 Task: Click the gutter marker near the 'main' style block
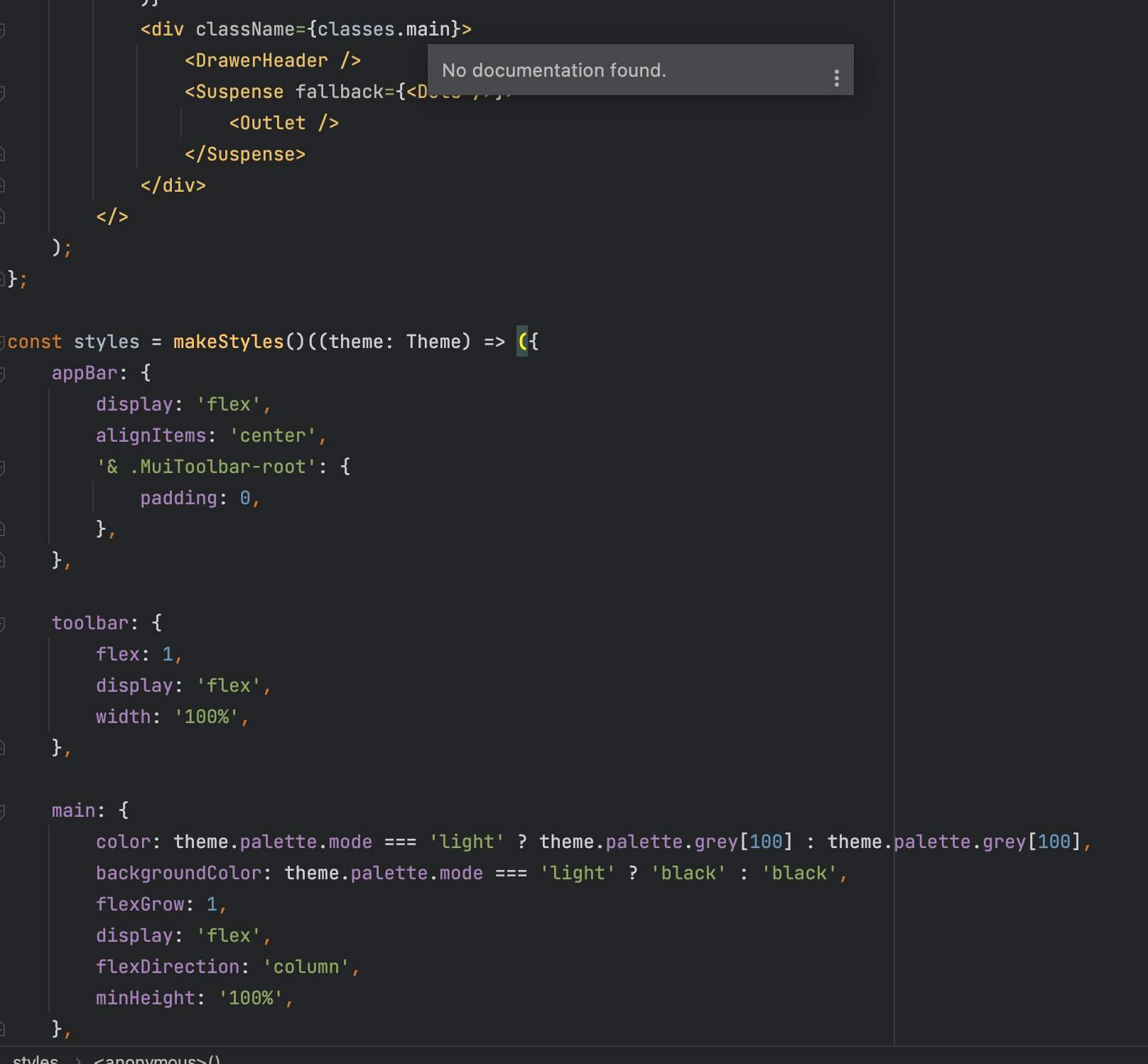[x=4, y=810]
